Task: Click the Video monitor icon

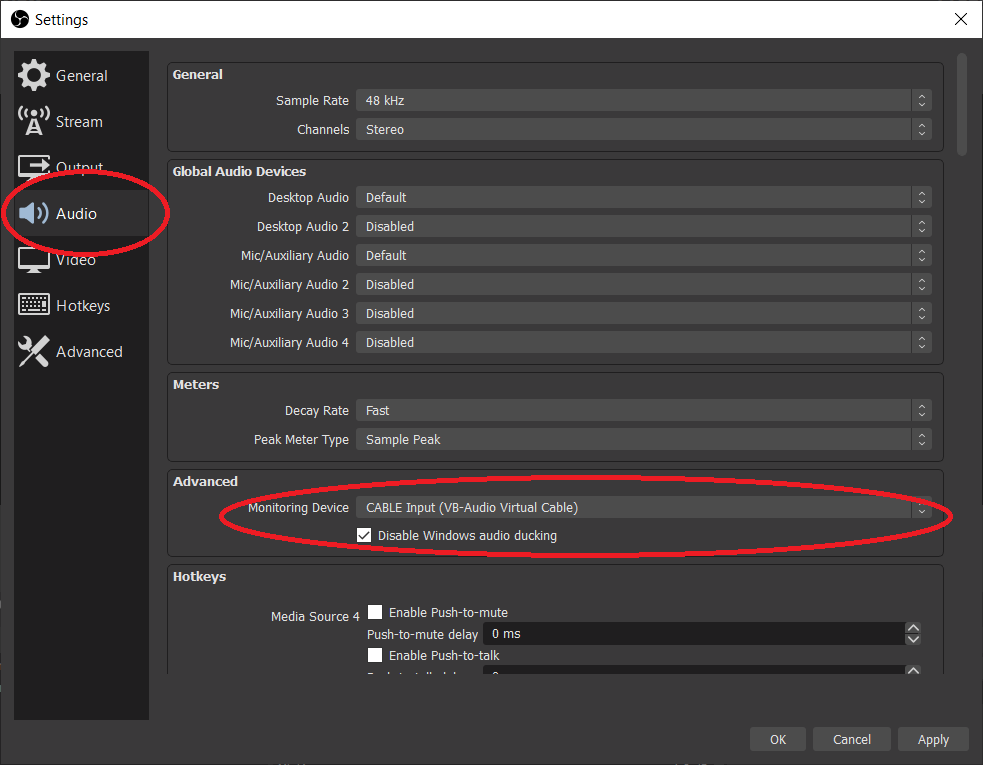Action: (33, 260)
